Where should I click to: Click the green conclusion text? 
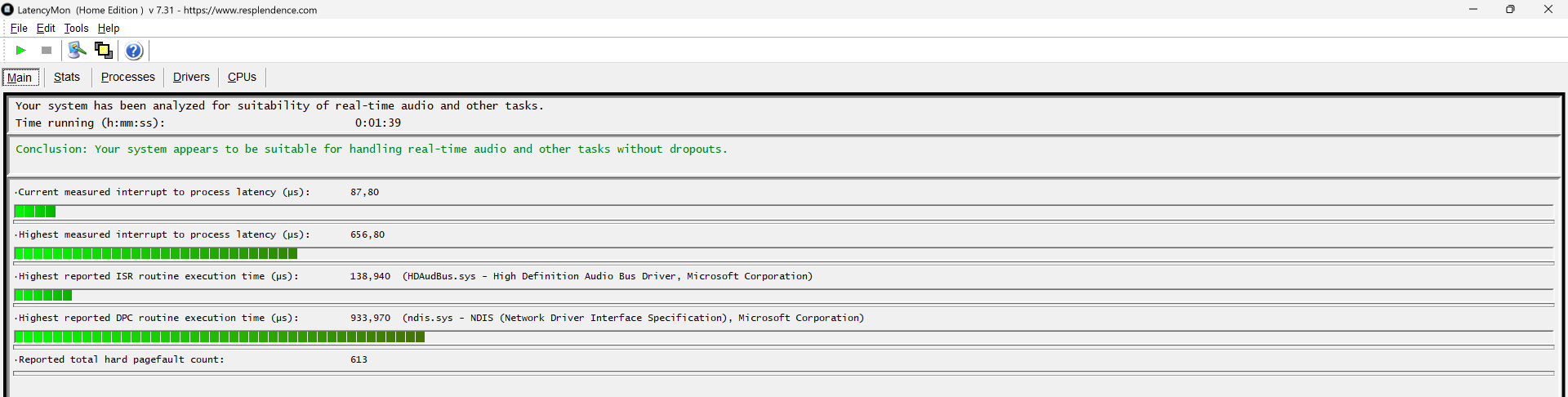tap(371, 149)
